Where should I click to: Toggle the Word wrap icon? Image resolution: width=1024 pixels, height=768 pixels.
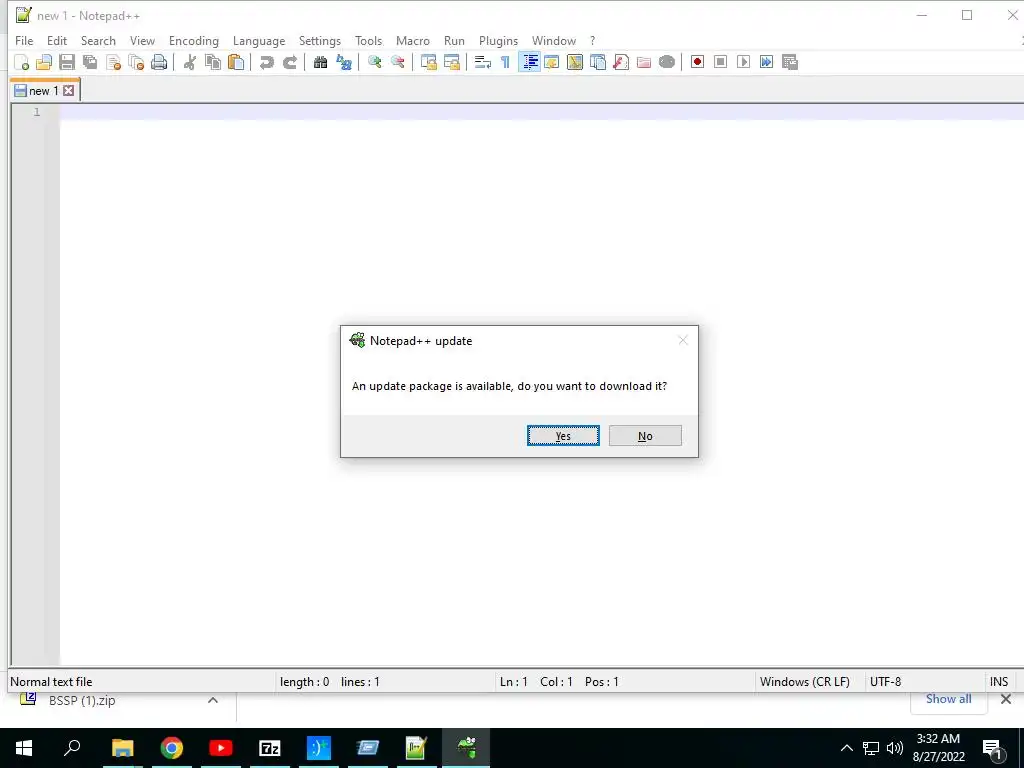click(483, 62)
